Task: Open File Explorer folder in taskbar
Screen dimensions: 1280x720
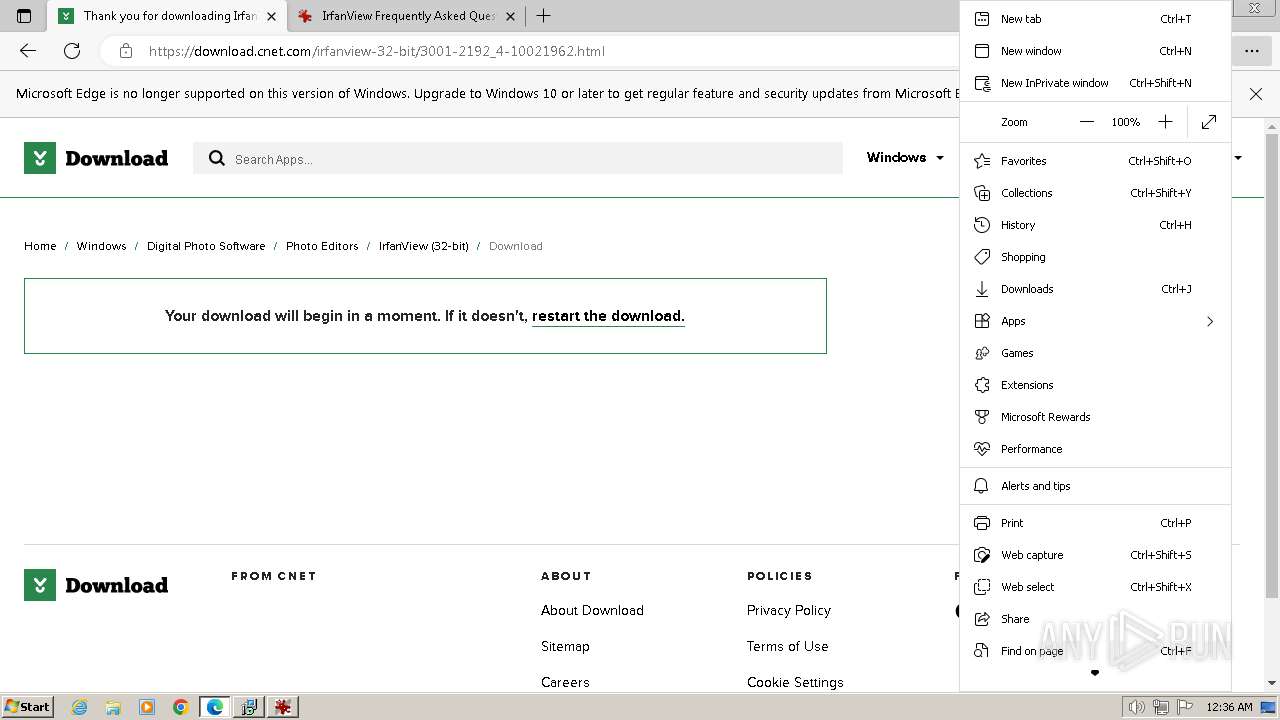Action: 113,707
